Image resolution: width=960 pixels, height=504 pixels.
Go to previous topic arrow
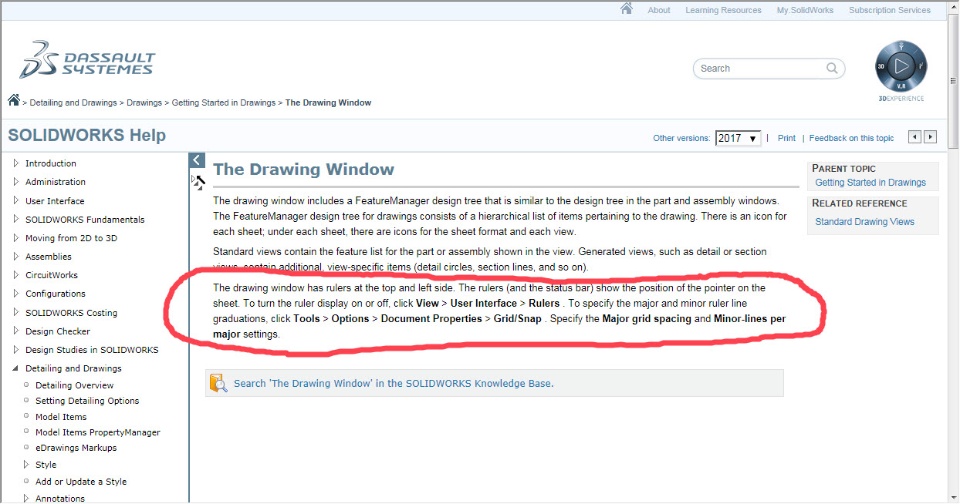(x=914, y=137)
